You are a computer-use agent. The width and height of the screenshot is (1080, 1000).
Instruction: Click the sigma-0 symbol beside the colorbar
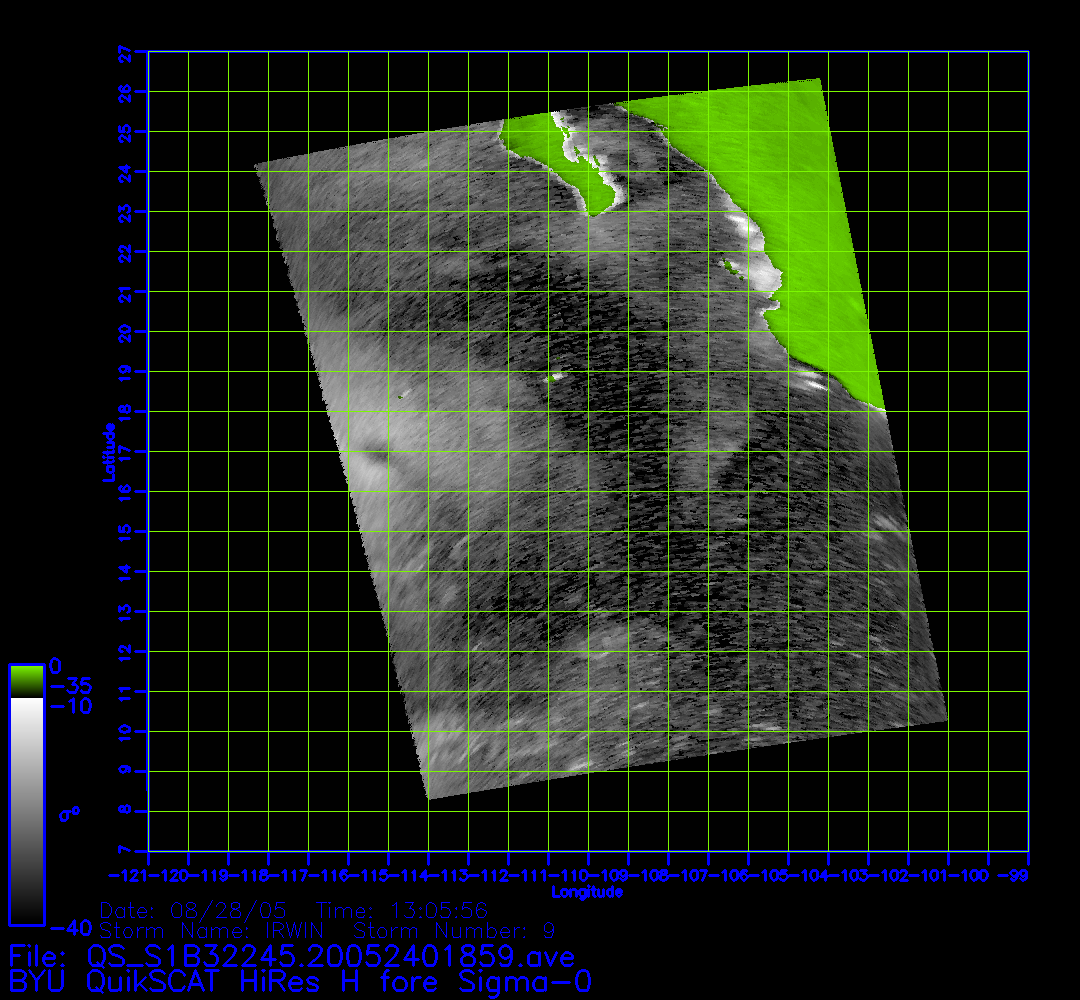tap(68, 814)
